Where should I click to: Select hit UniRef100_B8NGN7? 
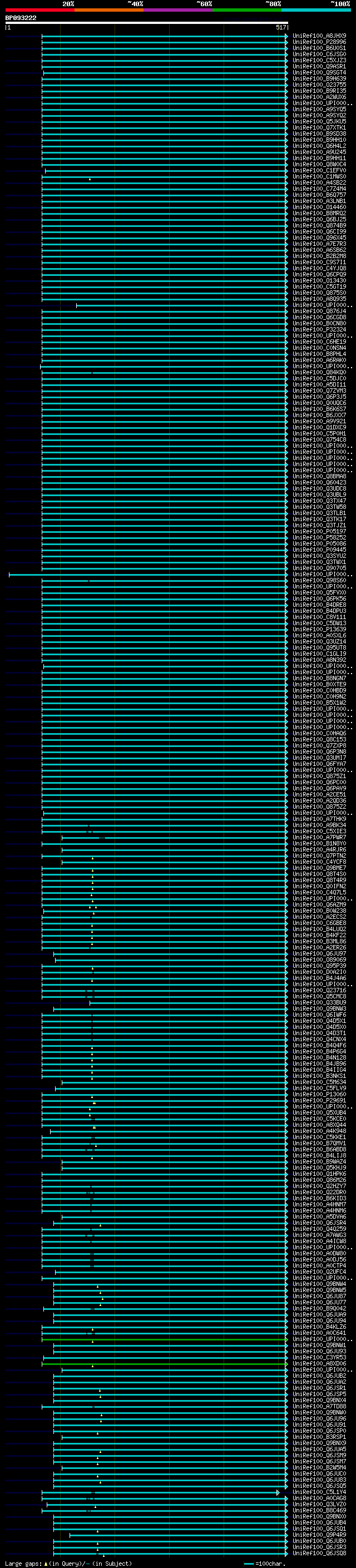pyautogui.click(x=319, y=678)
